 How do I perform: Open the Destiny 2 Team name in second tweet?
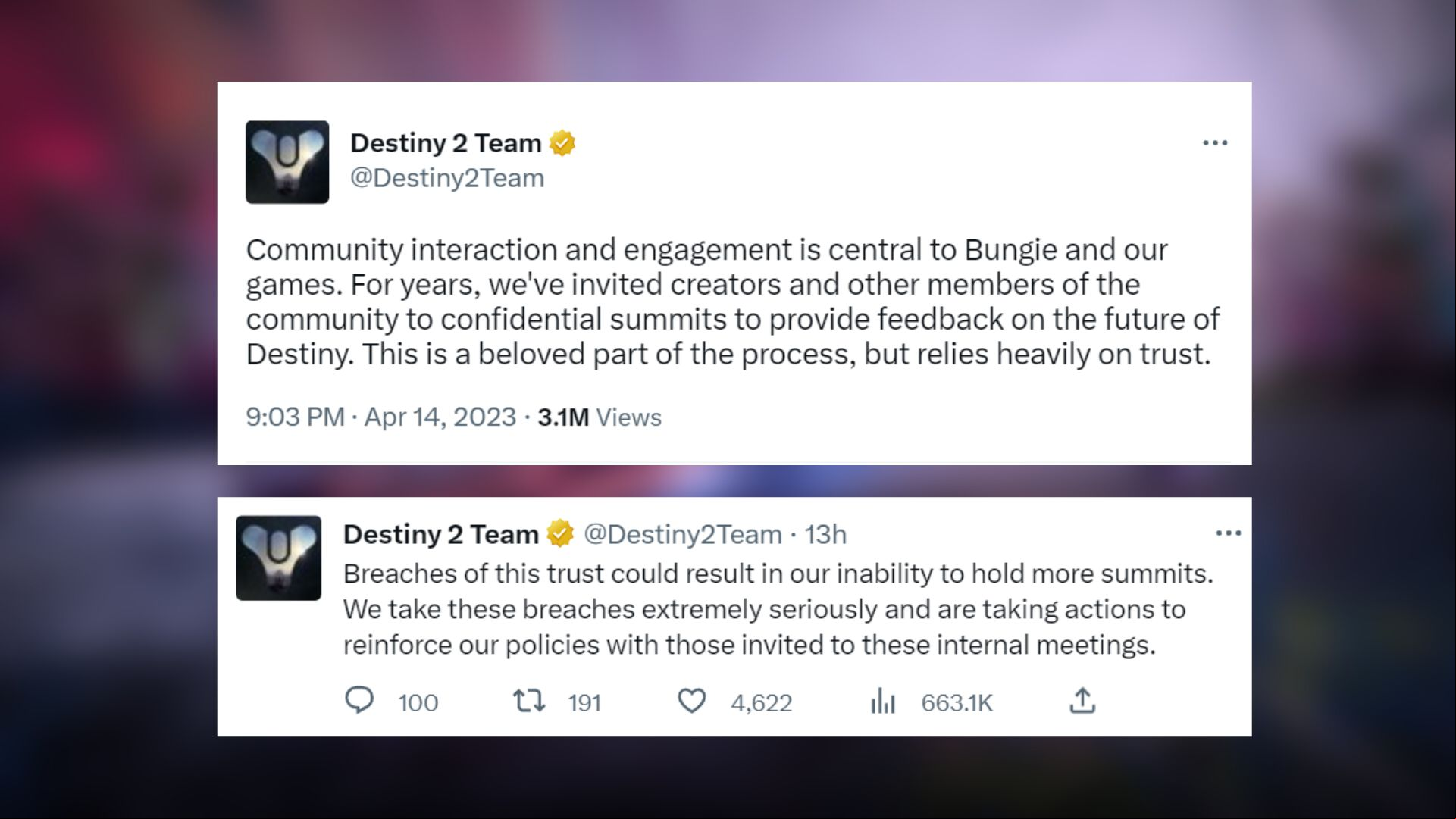pyautogui.click(x=440, y=534)
